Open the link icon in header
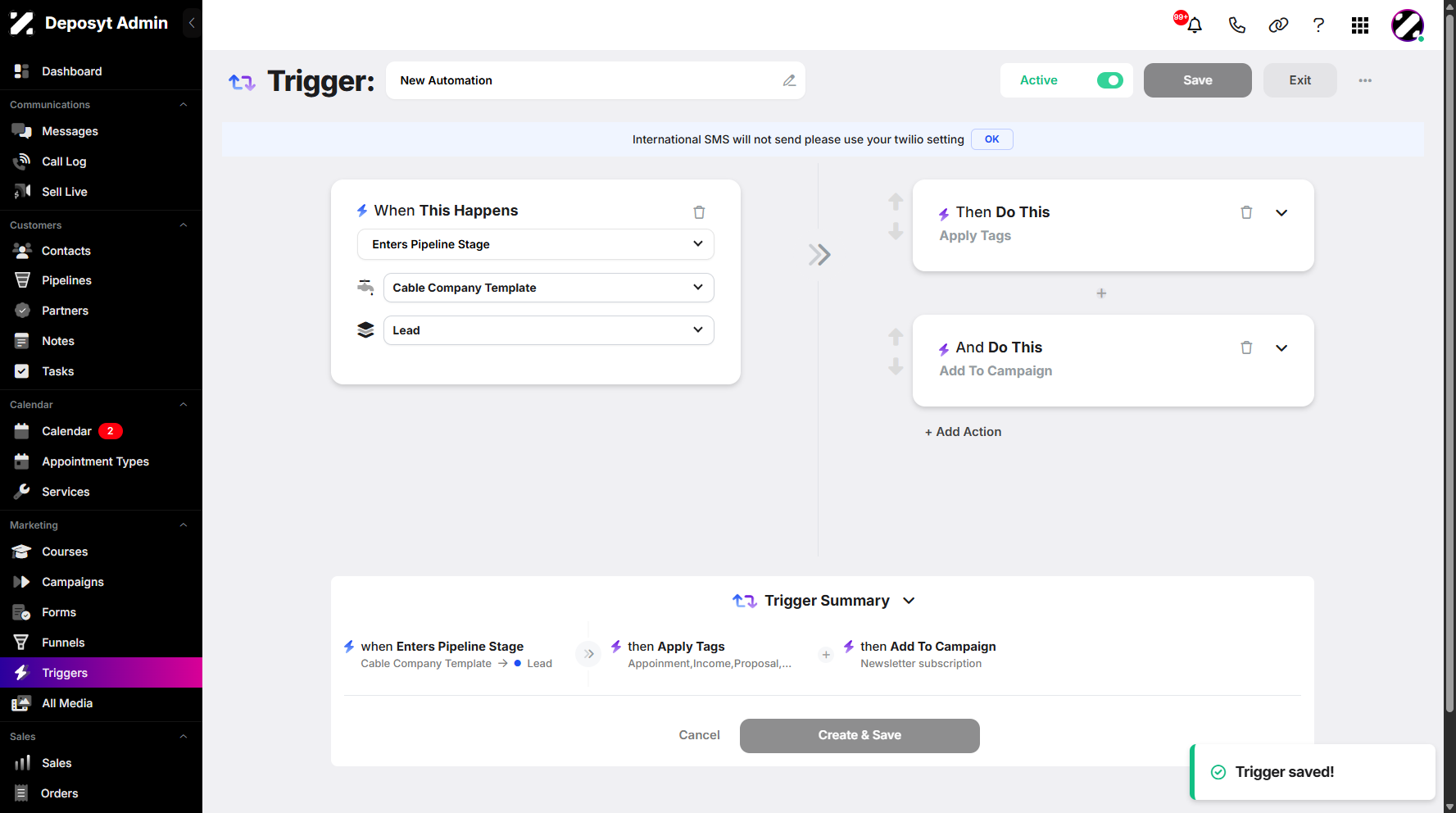 pos(1278,25)
